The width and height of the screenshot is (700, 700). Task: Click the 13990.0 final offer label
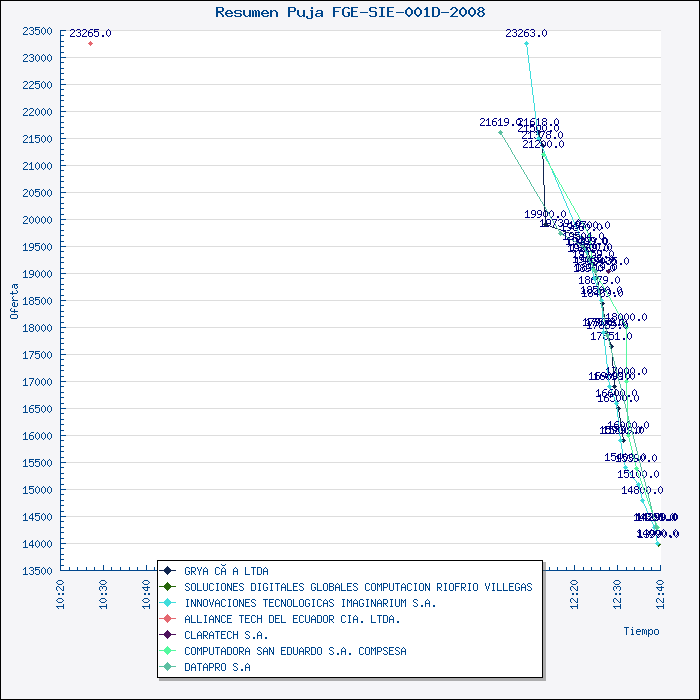(x=657, y=534)
